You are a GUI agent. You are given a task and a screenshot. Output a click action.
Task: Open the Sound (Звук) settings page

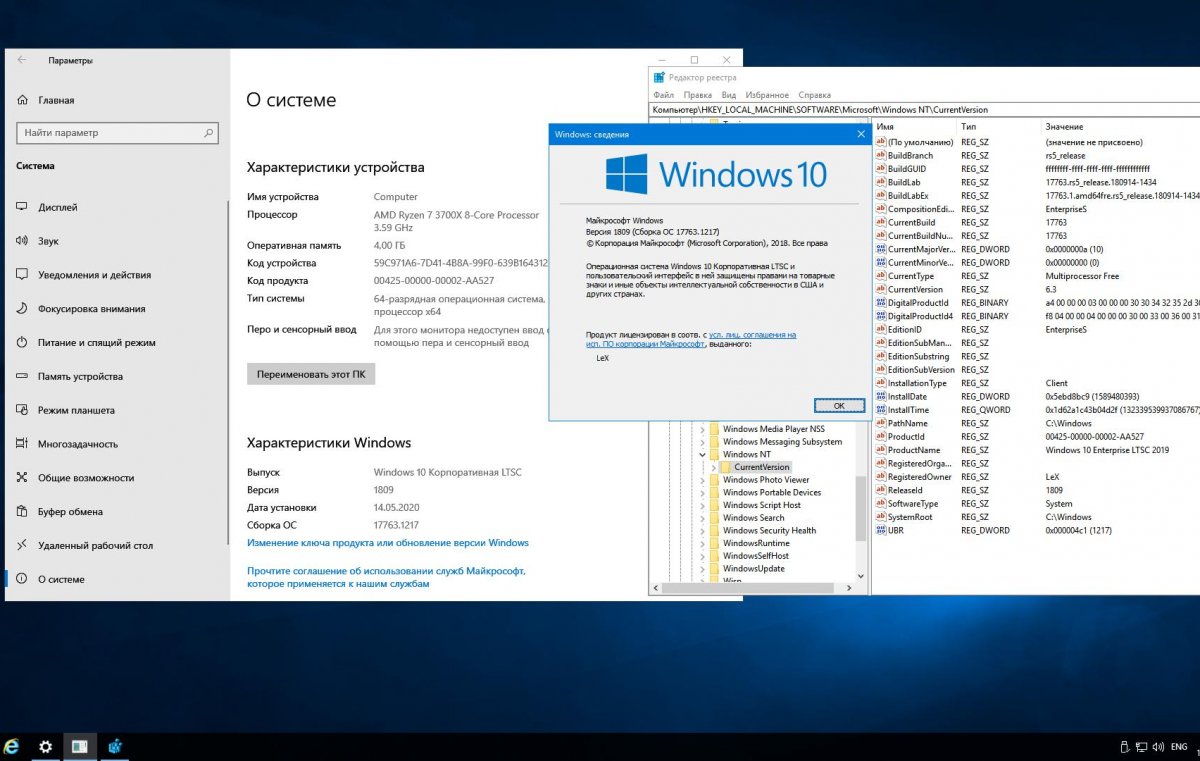pyautogui.click(x=48, y=241)
